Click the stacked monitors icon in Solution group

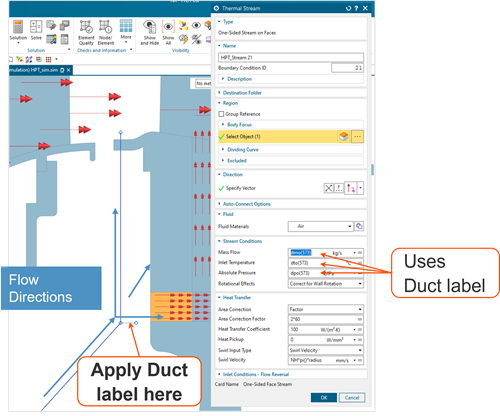(64, 25)
